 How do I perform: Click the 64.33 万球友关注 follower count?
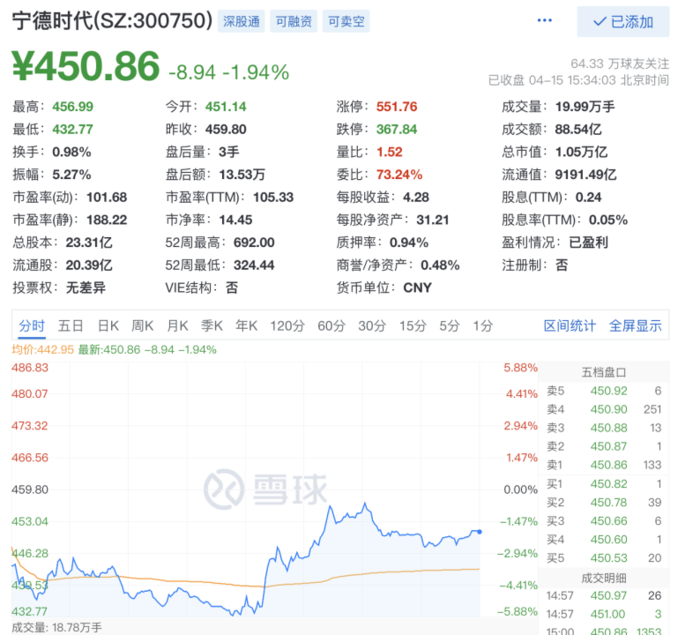619,64
